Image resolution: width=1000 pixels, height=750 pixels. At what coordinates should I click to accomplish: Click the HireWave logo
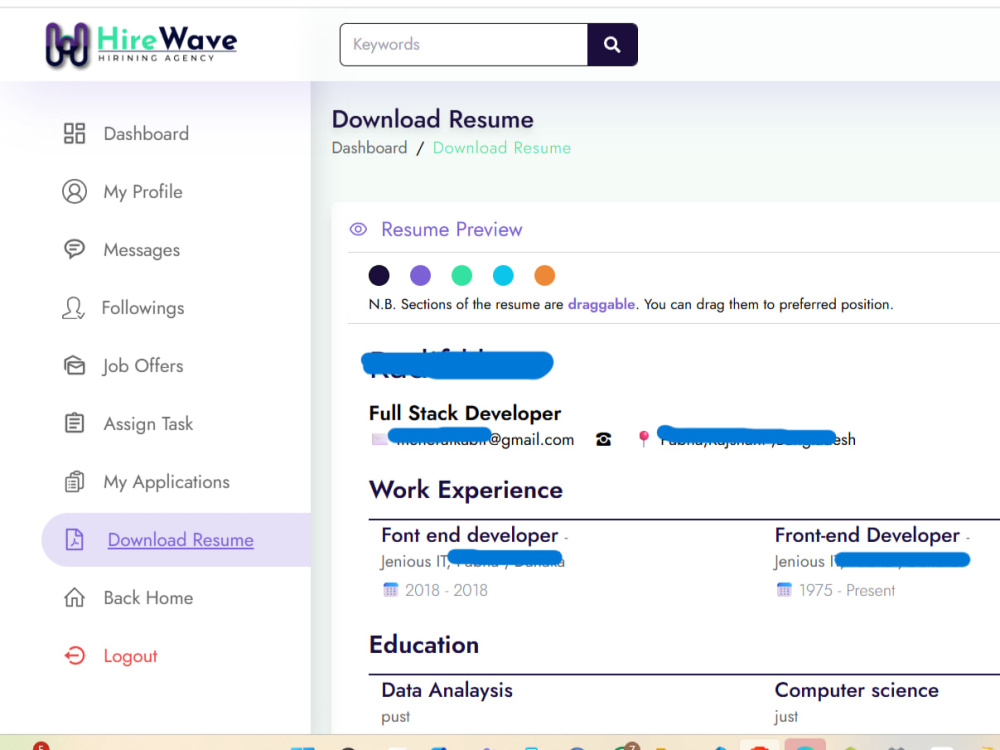141,44
